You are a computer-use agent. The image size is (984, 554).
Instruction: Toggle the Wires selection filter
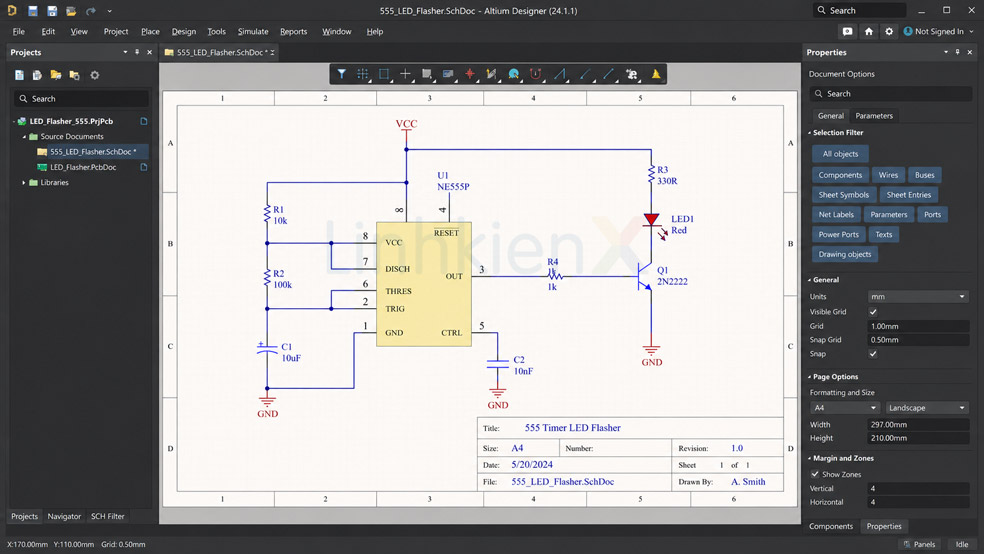point(888,175)
